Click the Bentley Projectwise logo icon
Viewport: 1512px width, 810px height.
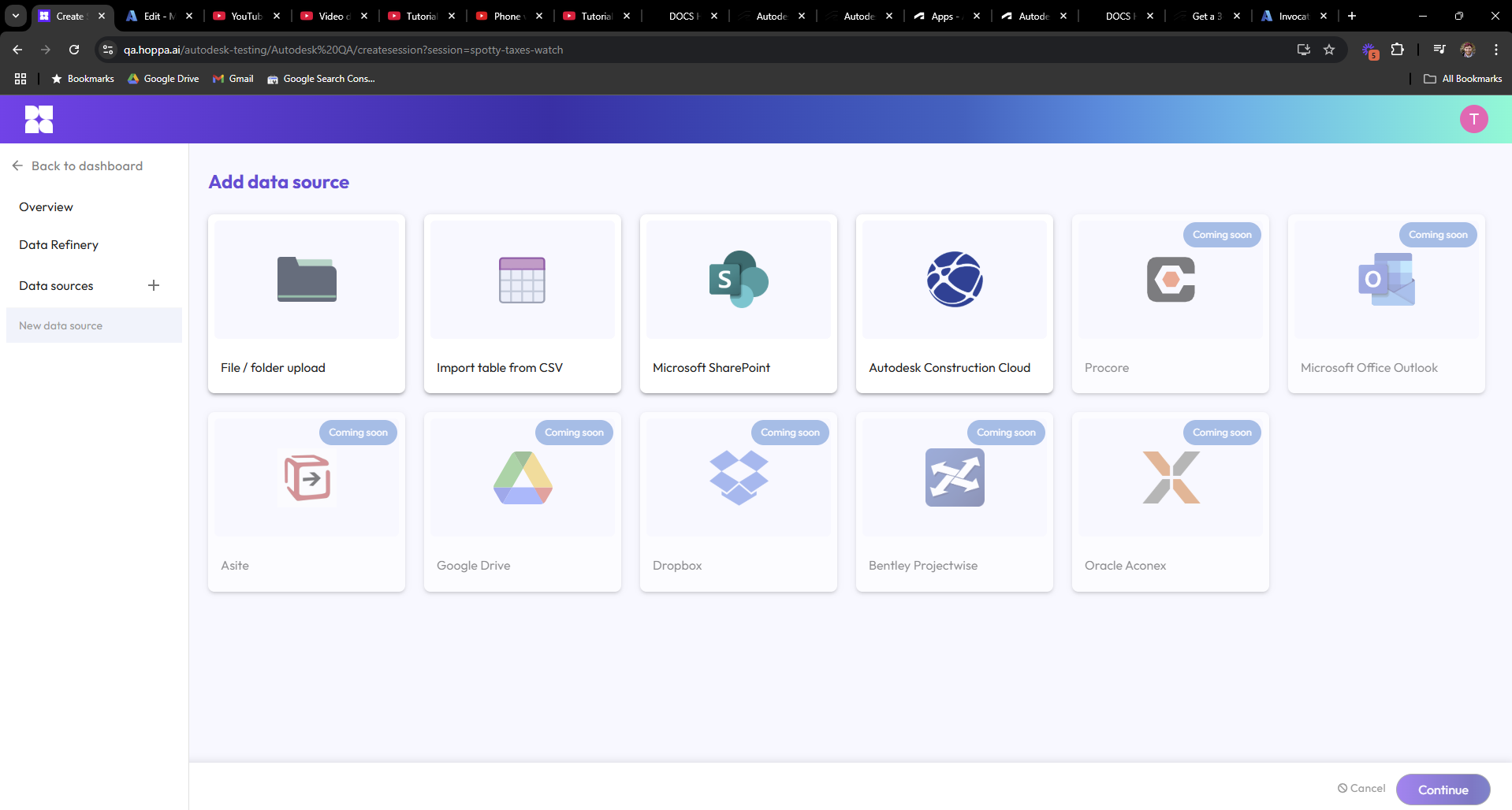pos(955,477)
